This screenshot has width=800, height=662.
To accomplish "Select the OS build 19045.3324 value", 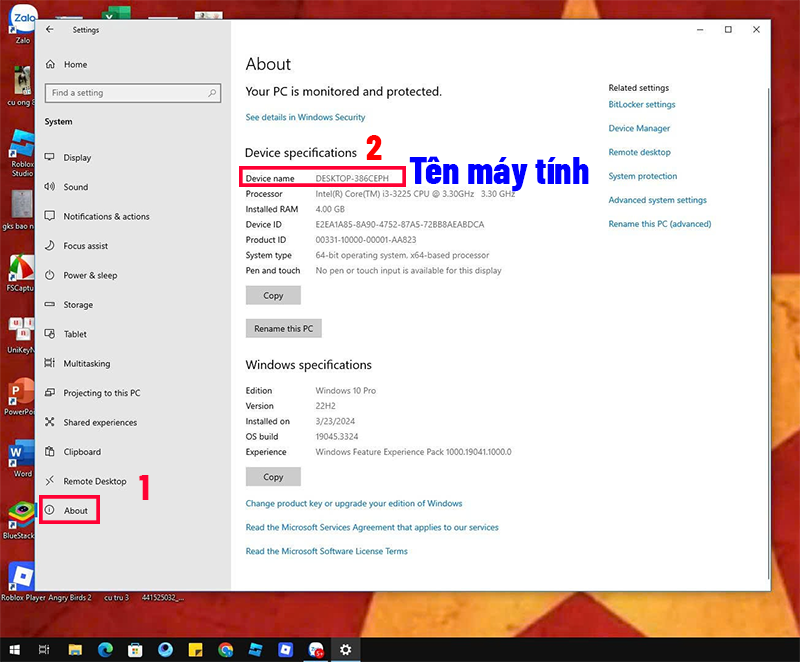I will coord(337,437).
